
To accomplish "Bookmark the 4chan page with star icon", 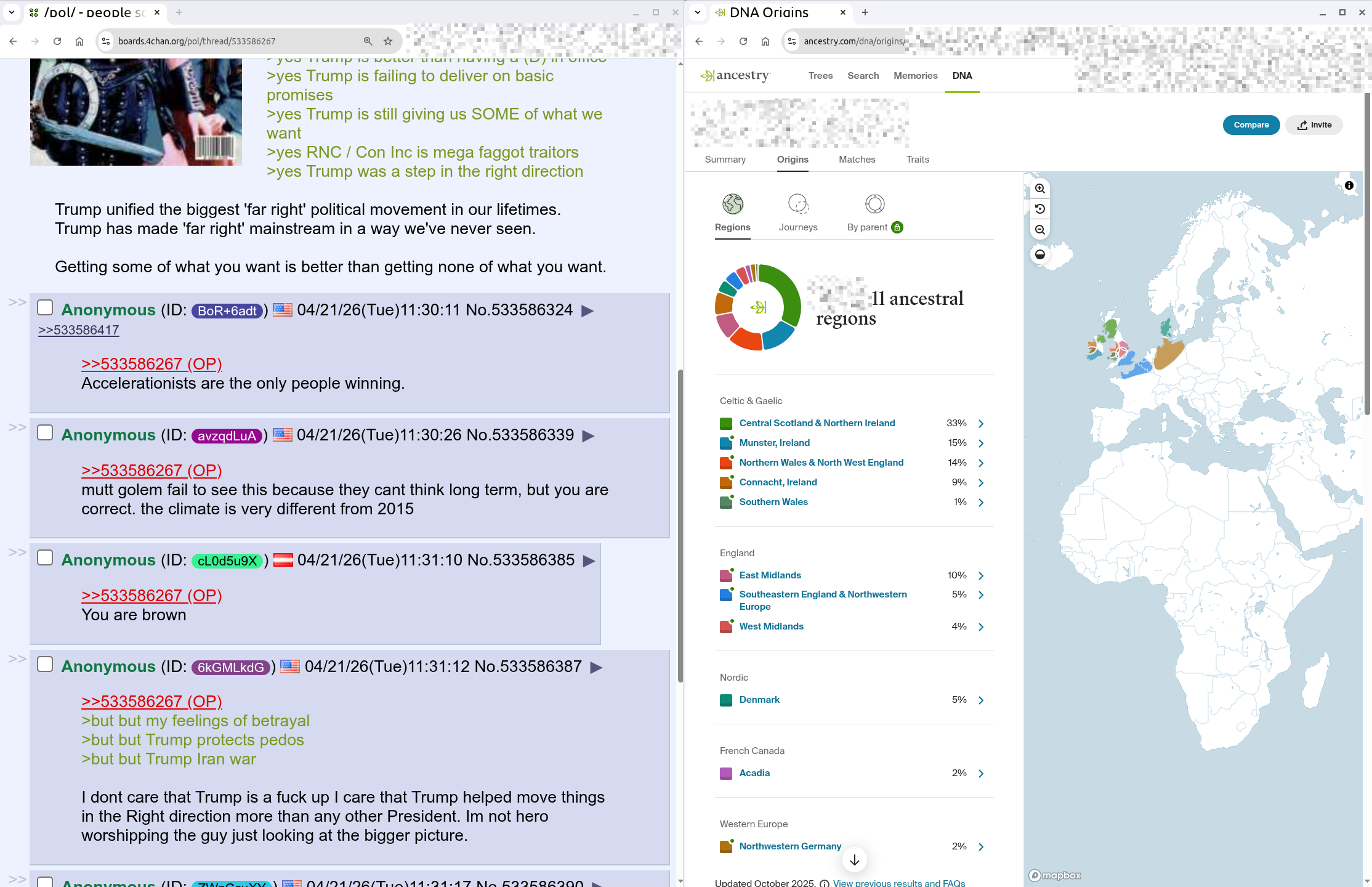I will tap(388, 41).
